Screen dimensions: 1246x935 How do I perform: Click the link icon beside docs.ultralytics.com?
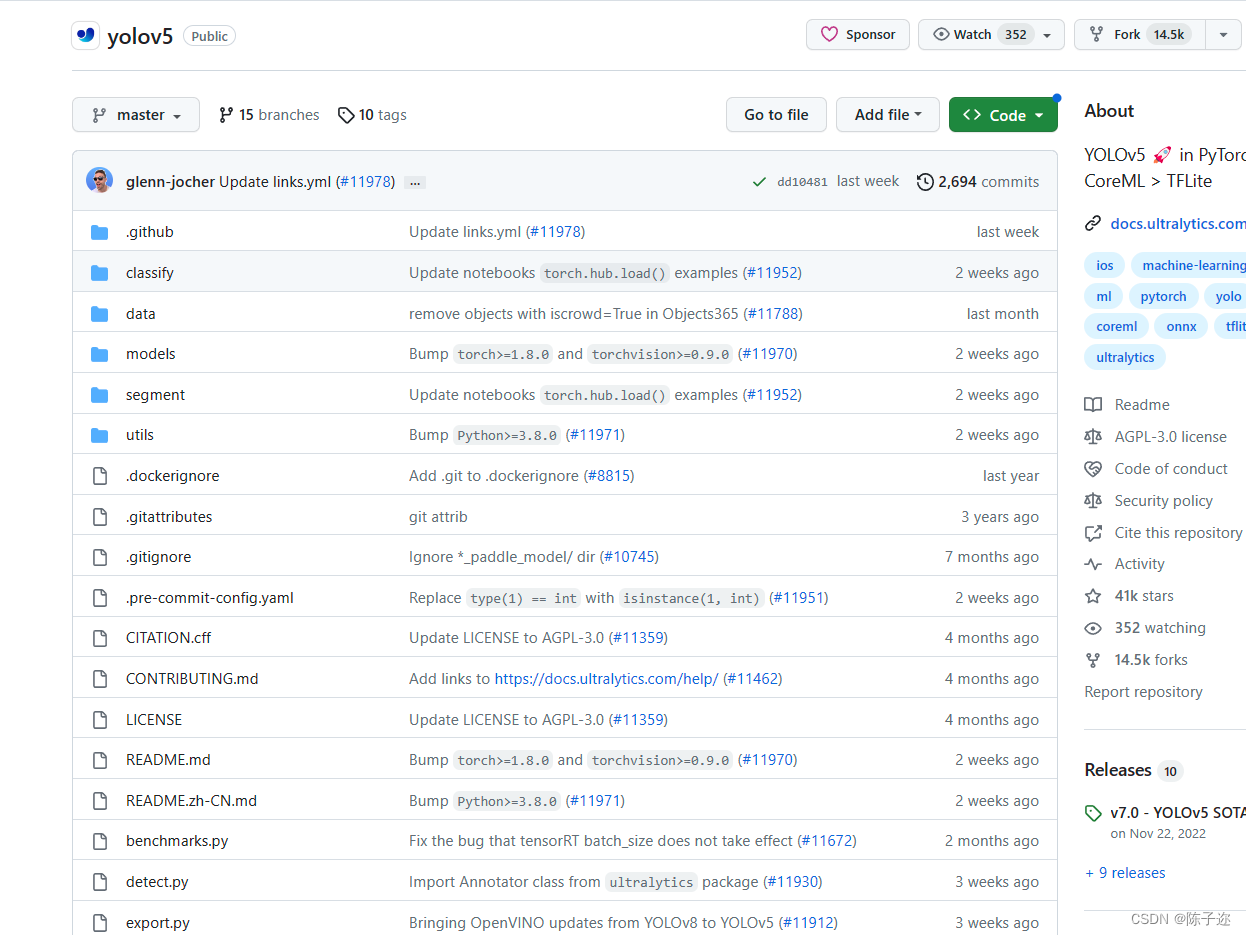click(x=1093, y=224)
